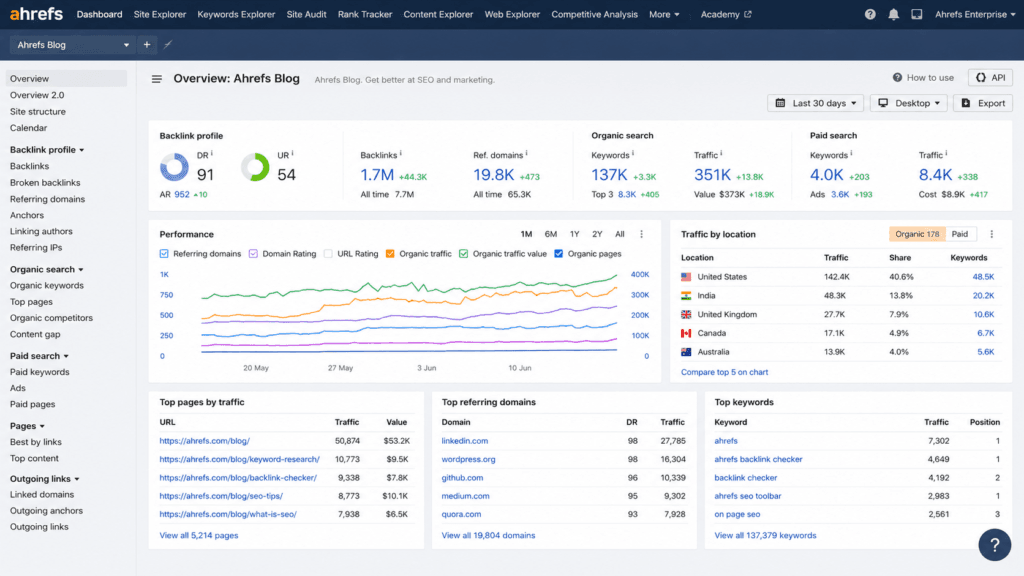Click the India flag icon

coord(686,296)
